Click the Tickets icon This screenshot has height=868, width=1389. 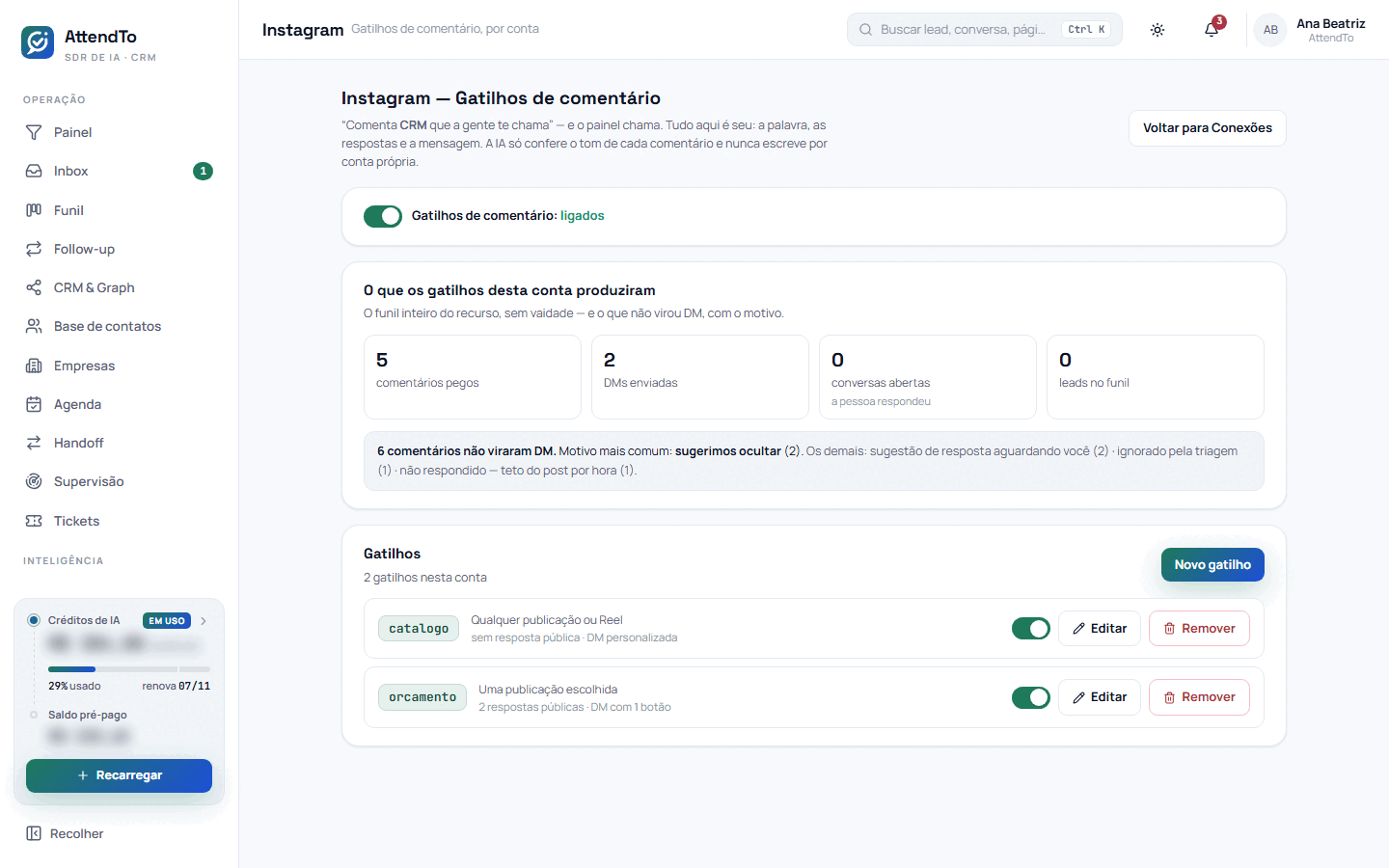coord(34,521)
